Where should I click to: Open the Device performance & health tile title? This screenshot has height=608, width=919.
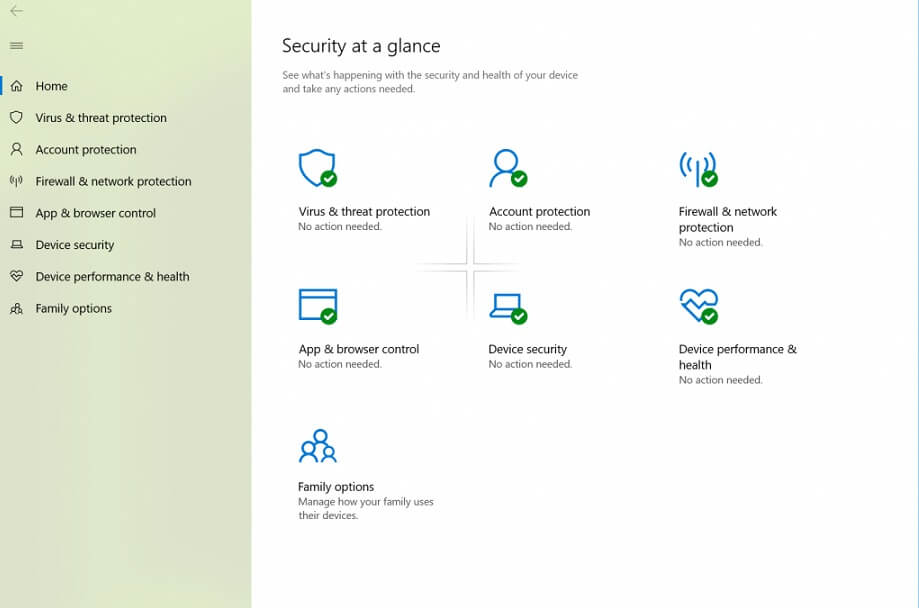[737, 356]
